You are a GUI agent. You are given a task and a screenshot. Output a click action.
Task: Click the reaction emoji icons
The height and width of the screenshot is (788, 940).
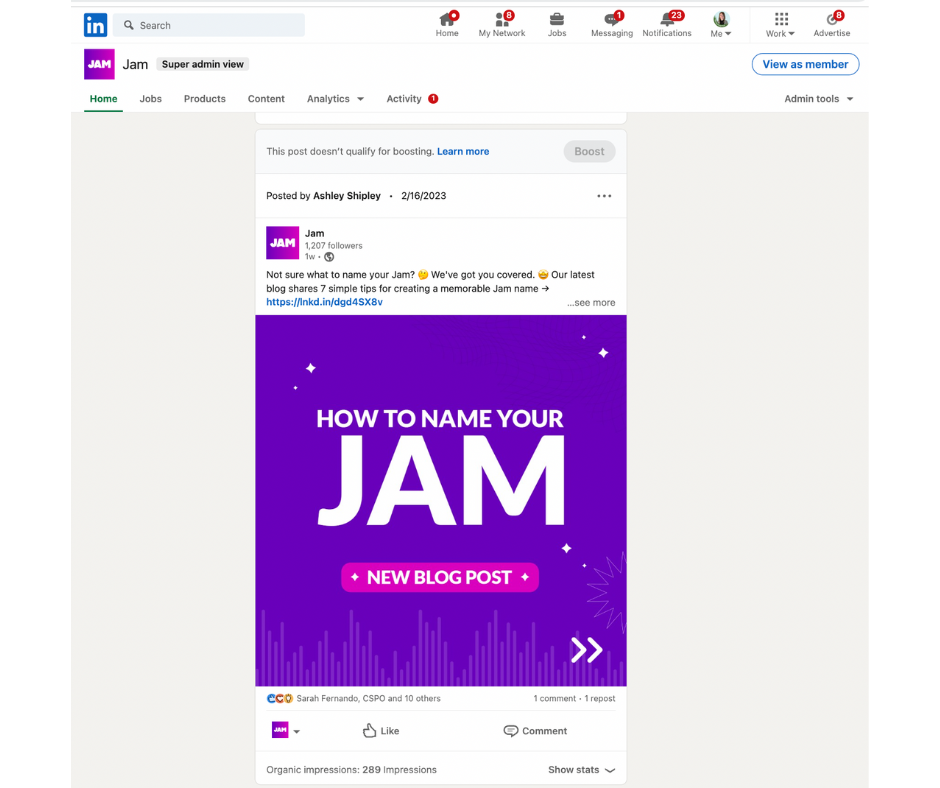(x=280, y=699)
